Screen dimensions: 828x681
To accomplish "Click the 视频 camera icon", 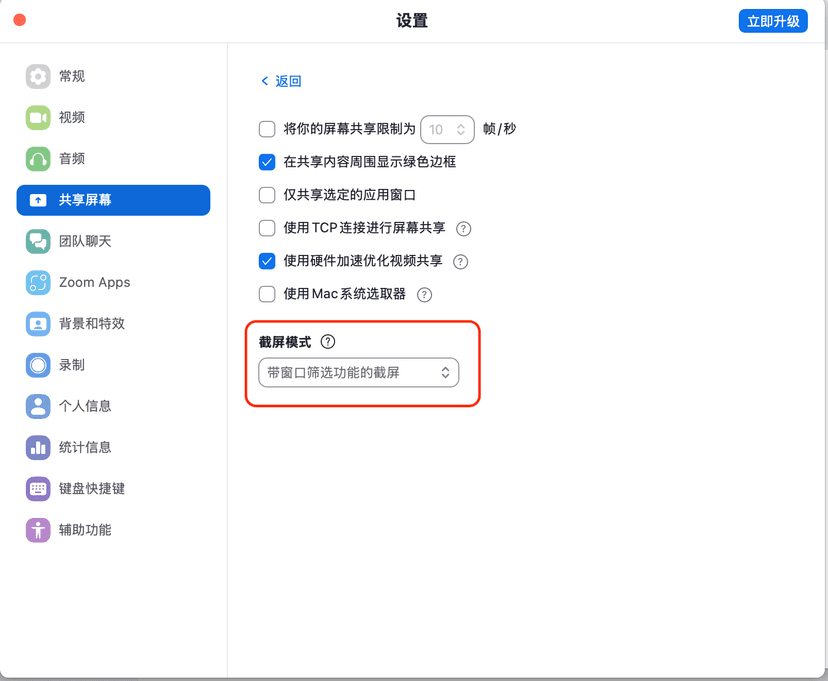I will click(38, 117).
